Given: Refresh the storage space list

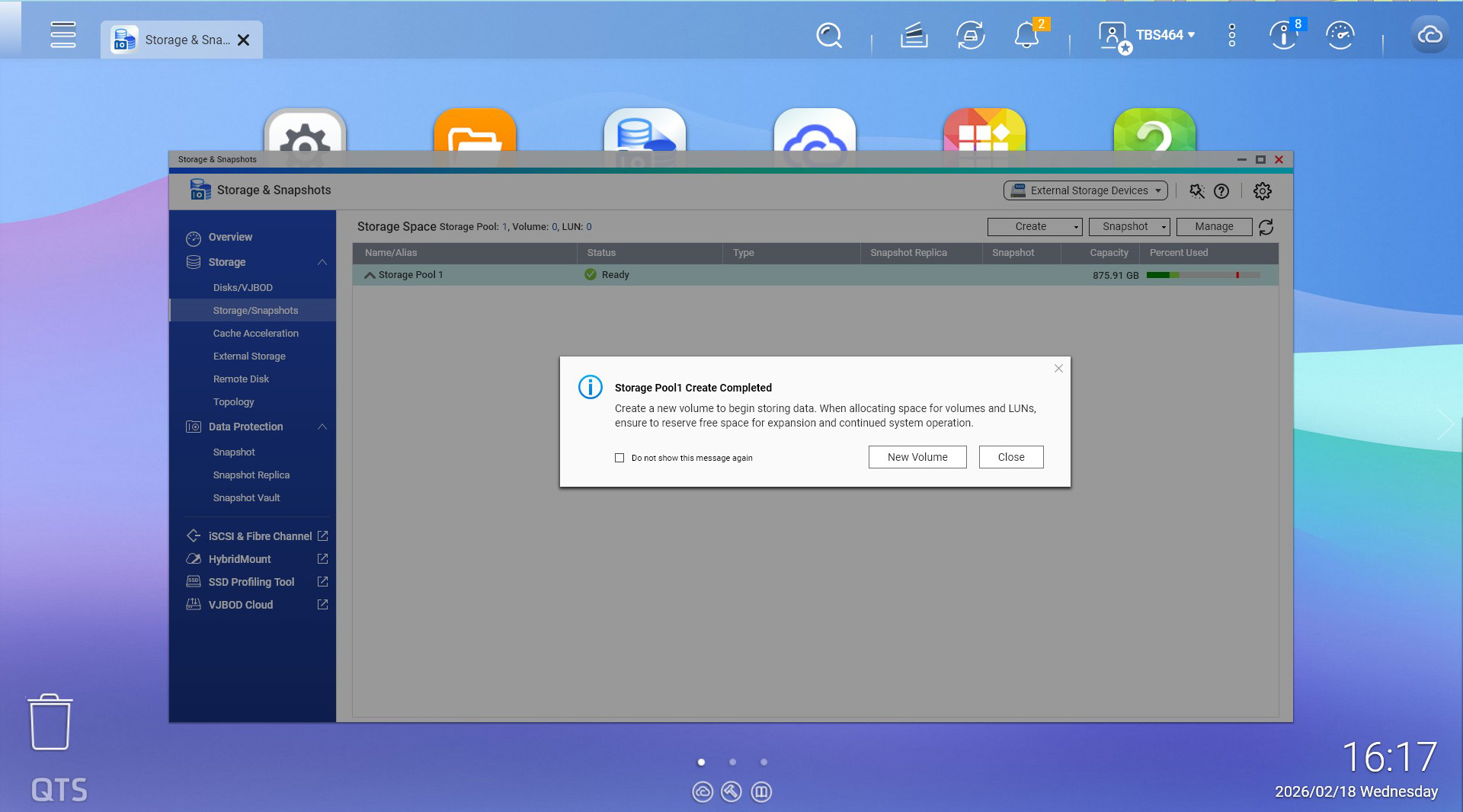Looking at the screenshot, I should pyautogui.click(x=1266, y=227).
